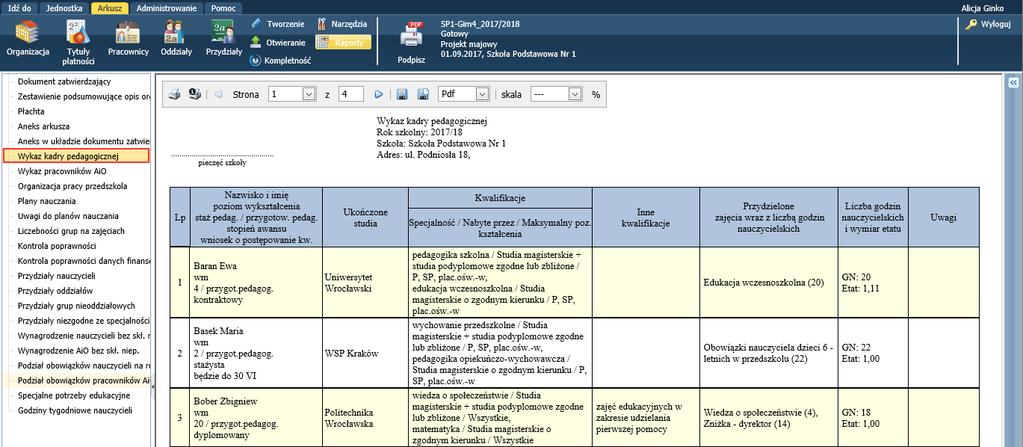Screen dimensions: 1023x447
Task: Open the Płachta report
Action: [31, 112]
